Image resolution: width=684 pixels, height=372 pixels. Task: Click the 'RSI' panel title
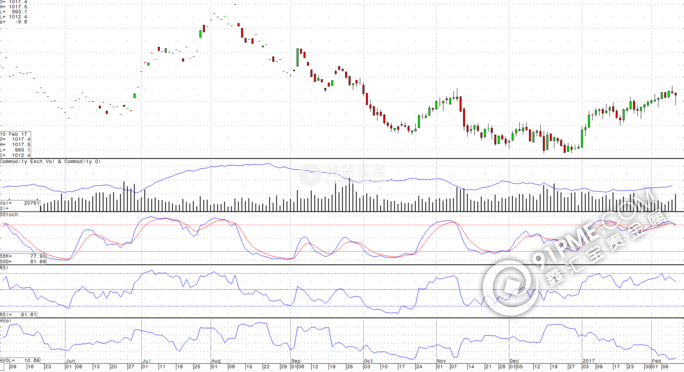tap(4, 267)
